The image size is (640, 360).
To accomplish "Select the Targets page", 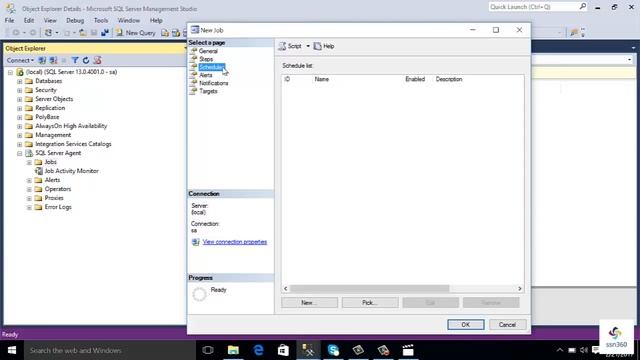I will [x=208, y=91].
